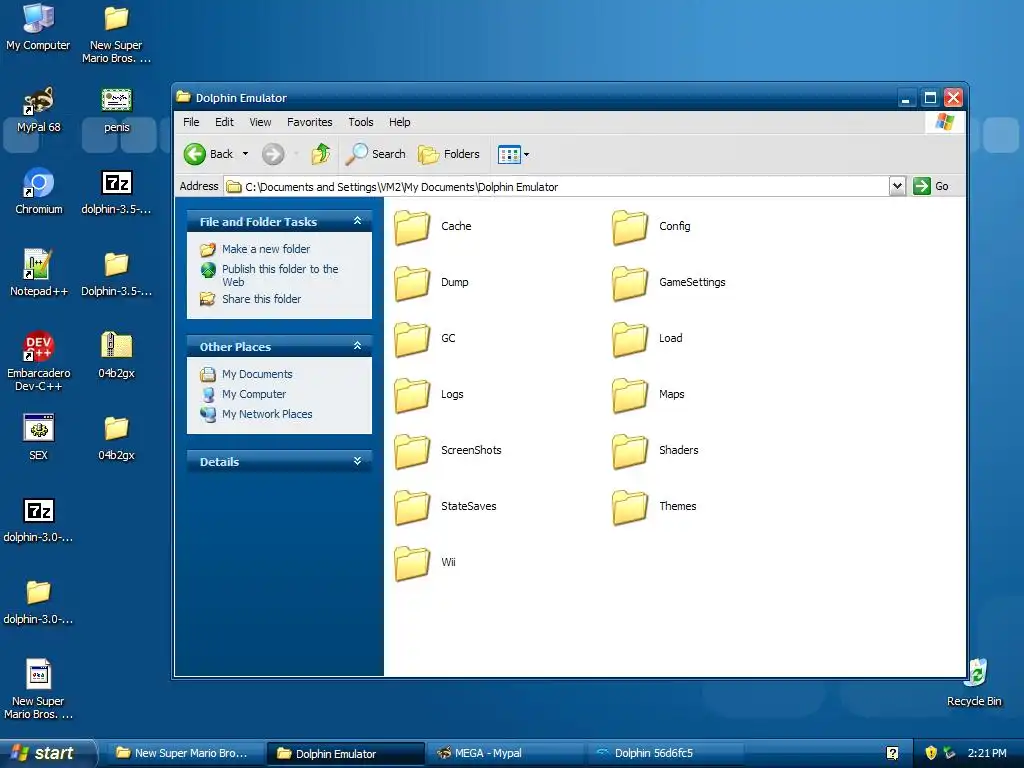Image resolution: width=1024 pixels, height=768 pixels.
Task: Select the GC folder icon
Action: (412, 339)
